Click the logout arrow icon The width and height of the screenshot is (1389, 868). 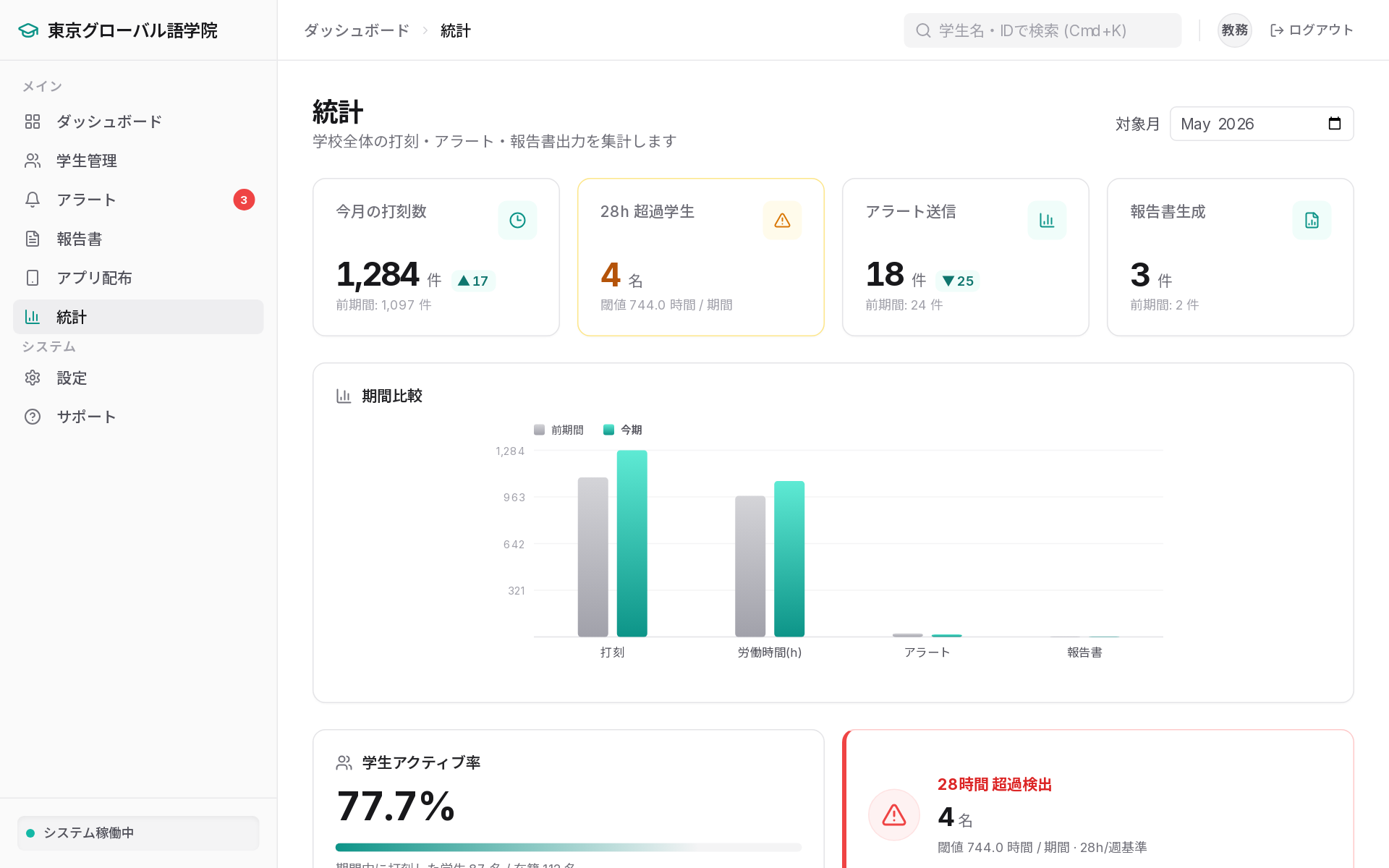(1277, 30)
